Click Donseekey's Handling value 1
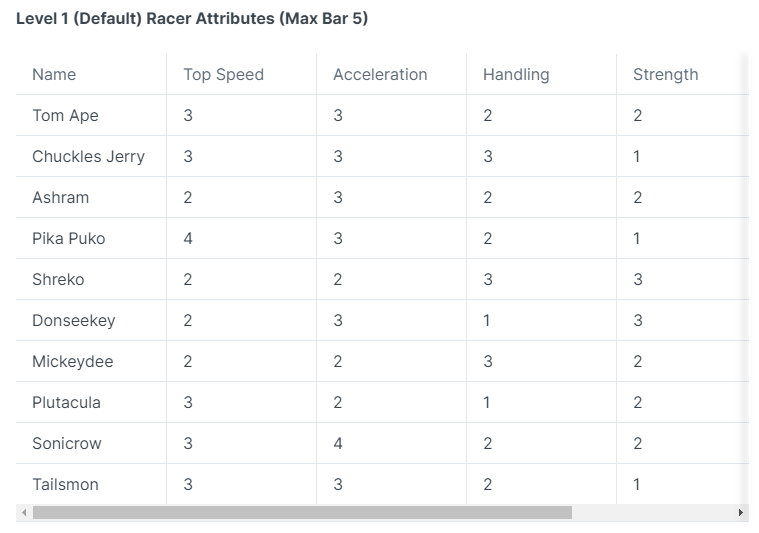759x533 pixels. pyautogui.click(x=487, y=320)
